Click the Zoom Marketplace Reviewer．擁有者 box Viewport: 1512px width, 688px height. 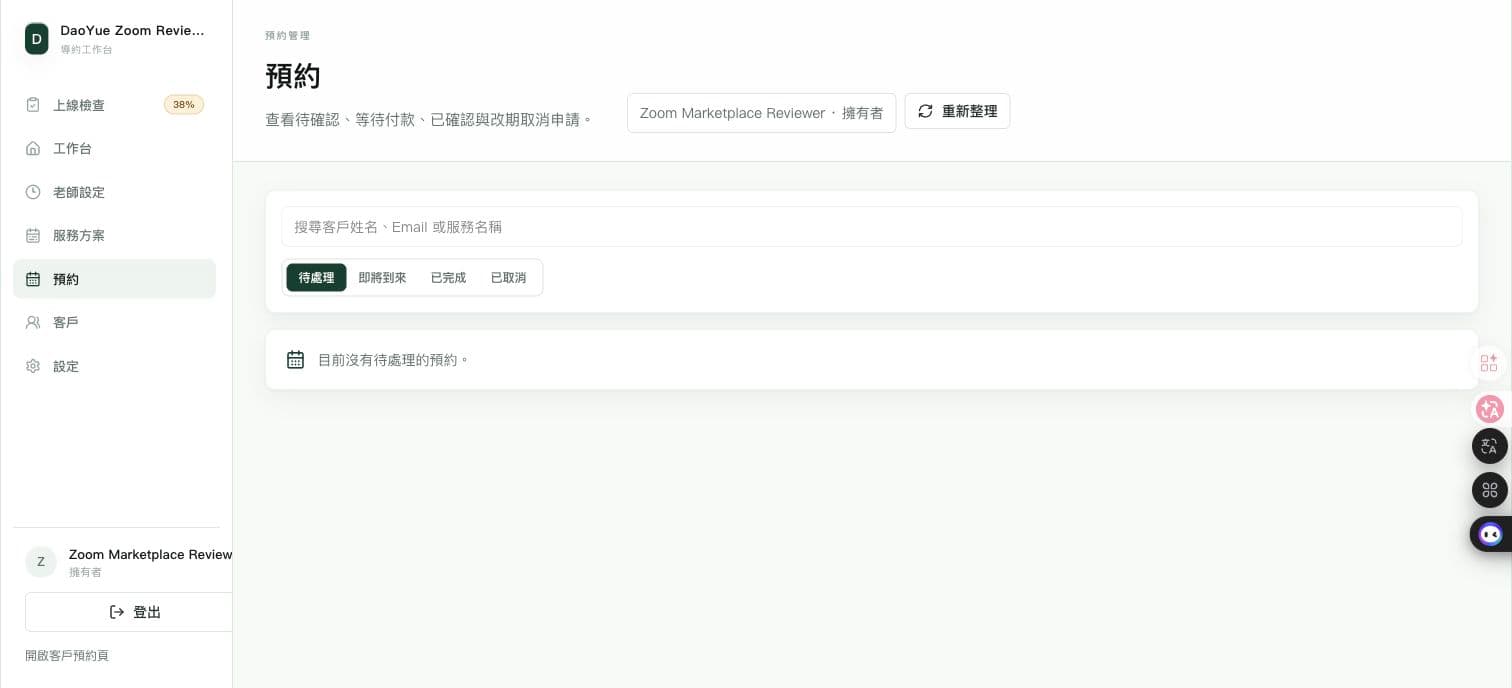[x=761, y=113]
